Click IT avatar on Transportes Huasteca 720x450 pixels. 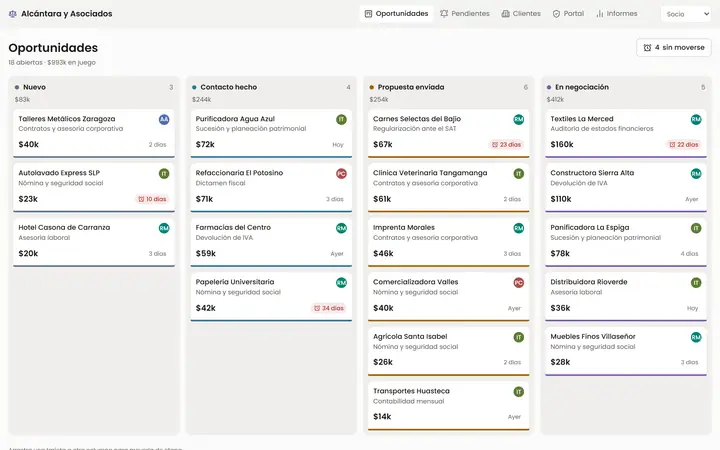click(518, 392)
